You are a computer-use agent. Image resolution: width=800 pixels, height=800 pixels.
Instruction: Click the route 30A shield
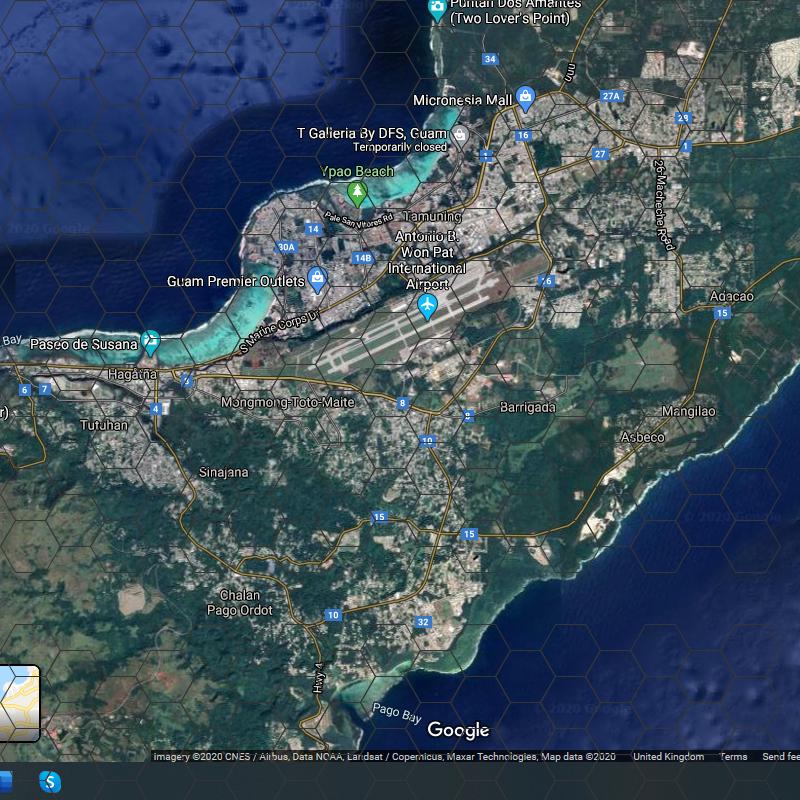click(286, 247)
